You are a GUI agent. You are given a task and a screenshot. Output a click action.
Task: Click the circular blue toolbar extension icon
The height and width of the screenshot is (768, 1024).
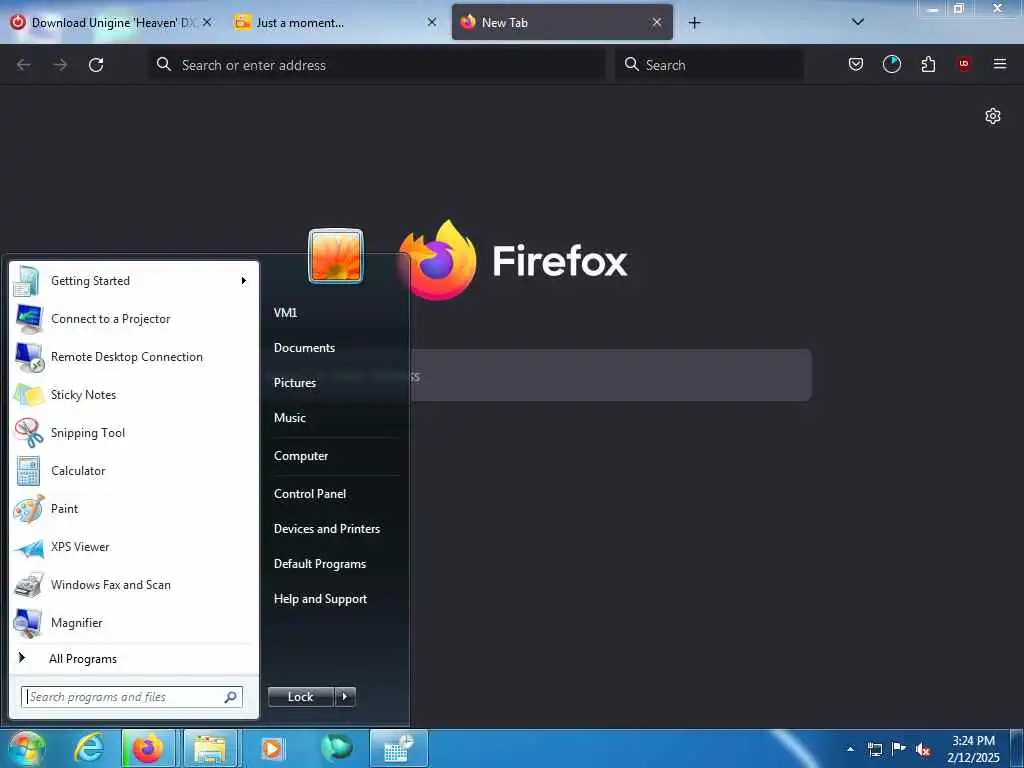coord(891,64)
